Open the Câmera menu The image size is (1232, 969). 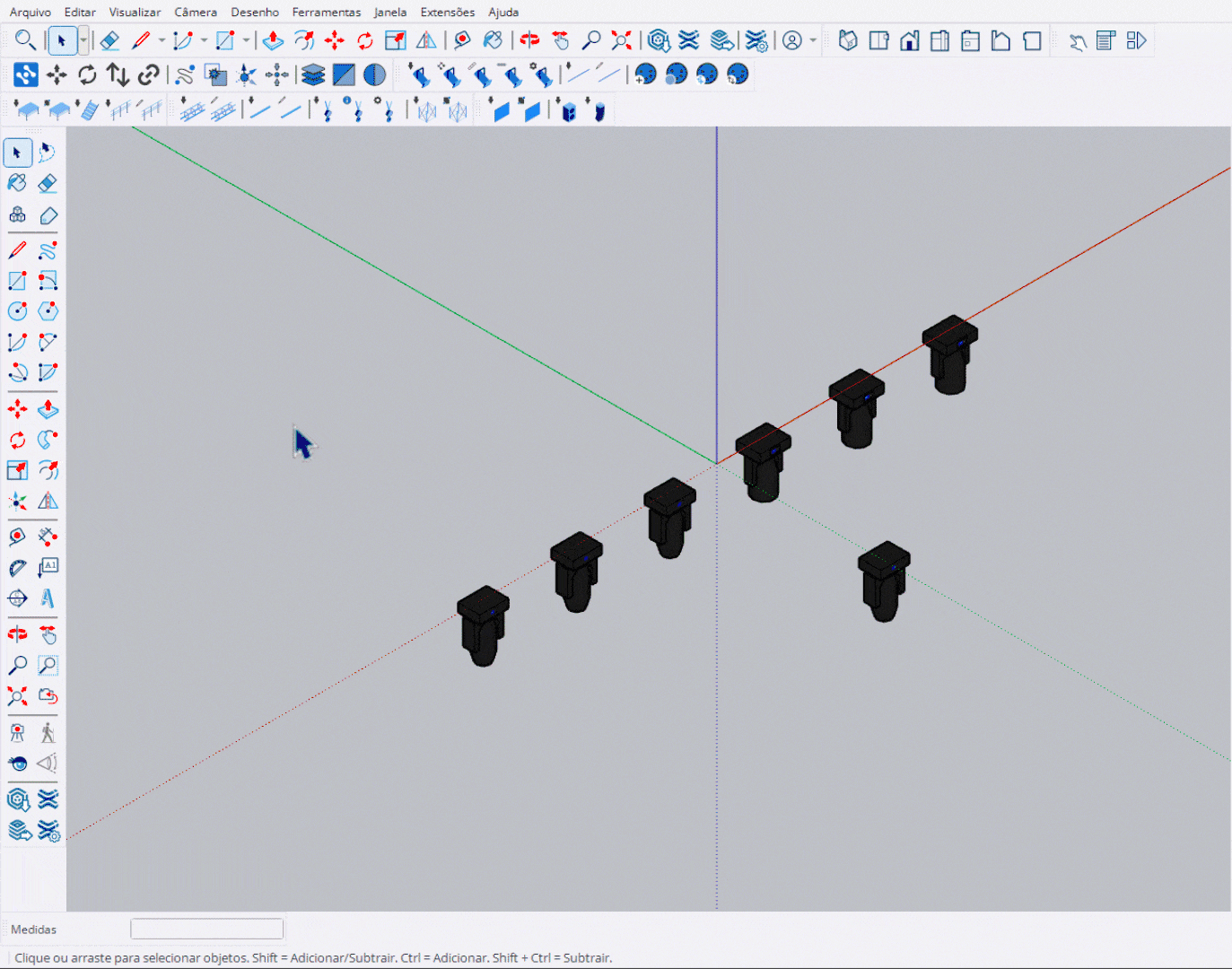tap(196, 12)
